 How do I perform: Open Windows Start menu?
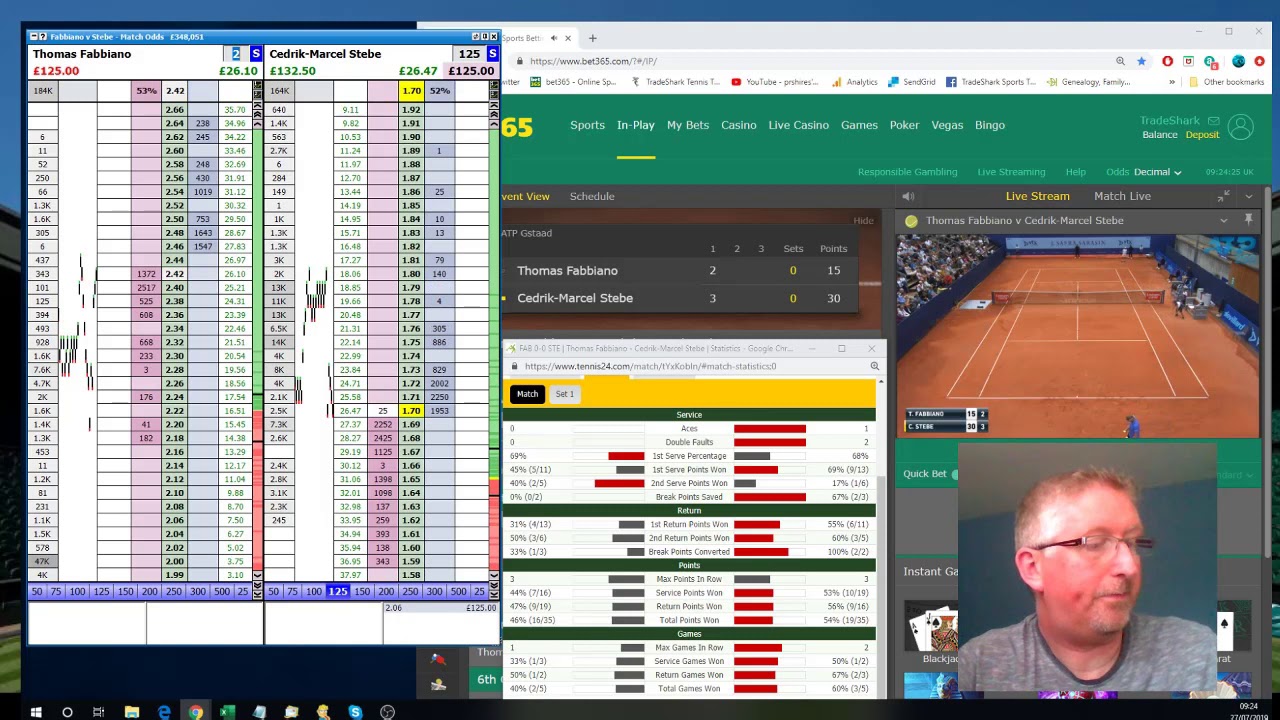pyautogui.click(x=36, y=712)
